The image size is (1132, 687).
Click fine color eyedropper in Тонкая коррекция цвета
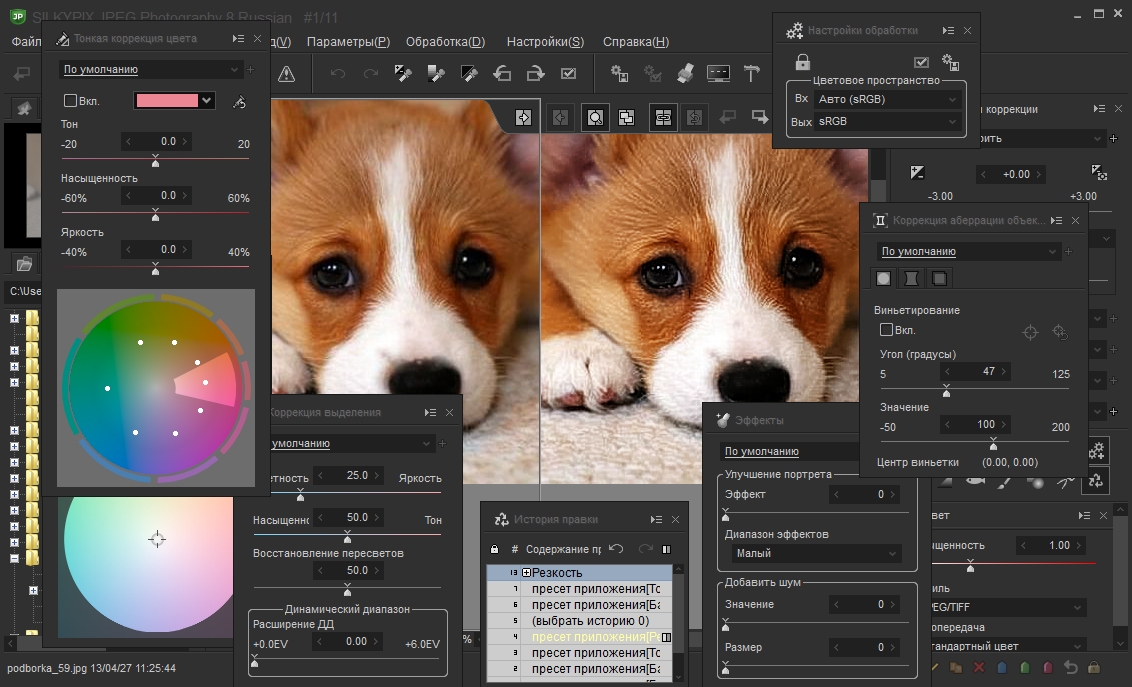[239, 102]
